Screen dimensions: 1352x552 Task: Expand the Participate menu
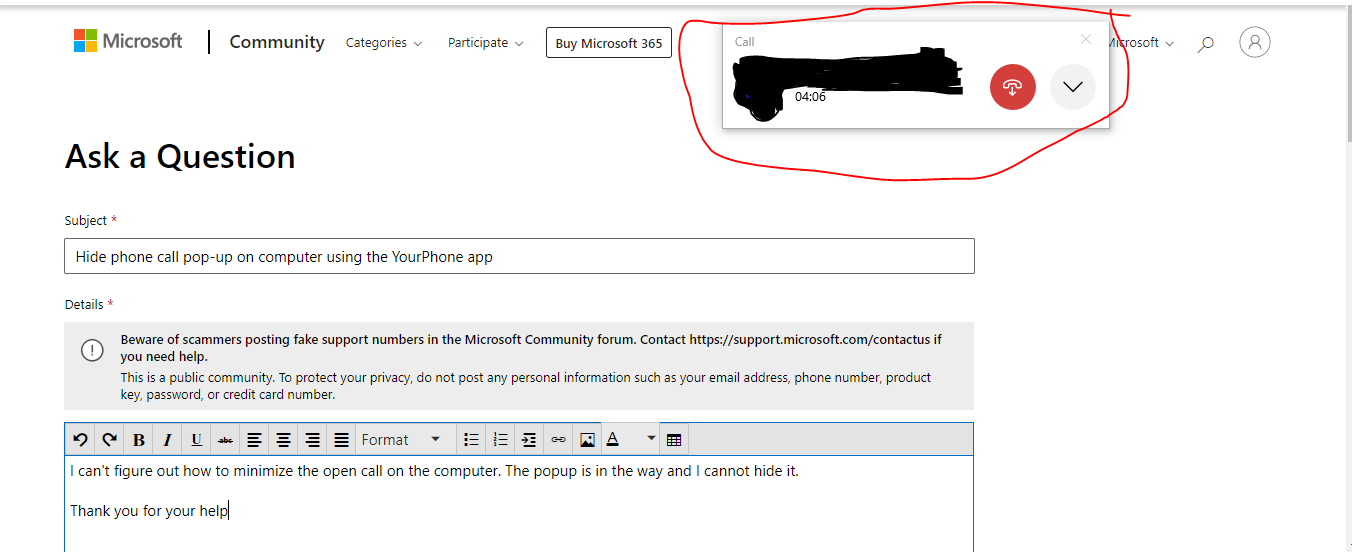point(485,43)
